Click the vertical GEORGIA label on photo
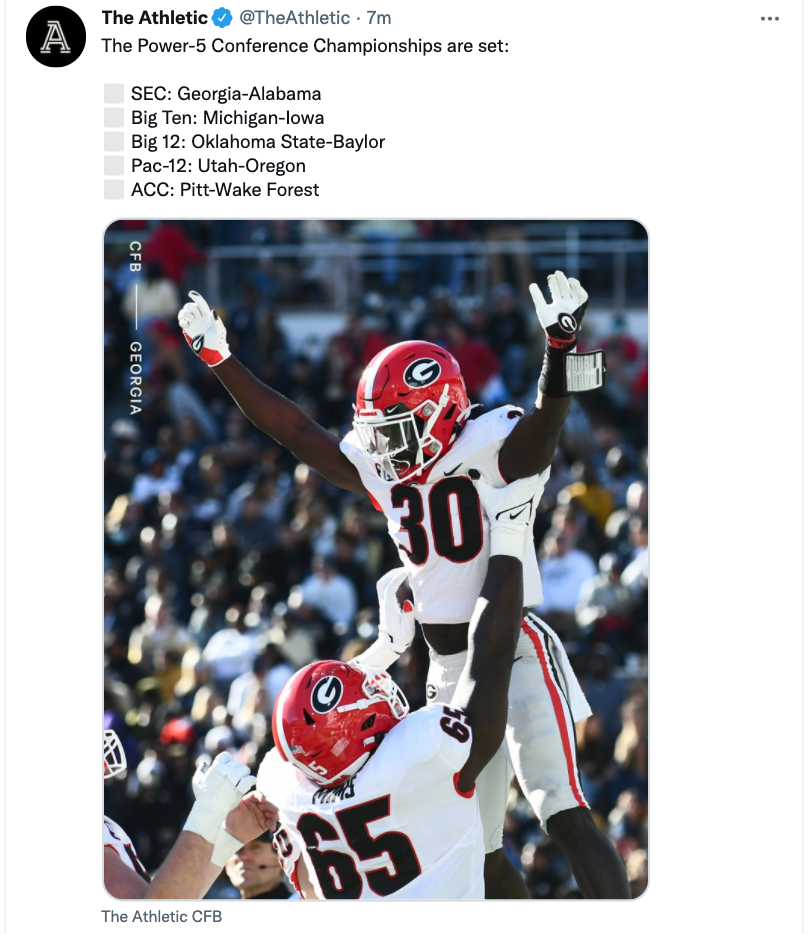808x934 pixels. point(136,378)
